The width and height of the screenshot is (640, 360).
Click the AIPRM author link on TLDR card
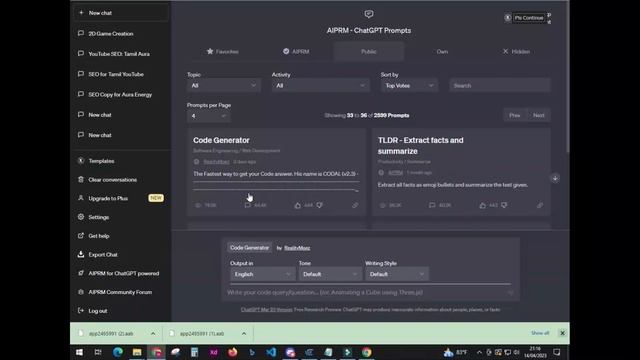point(396,173)
